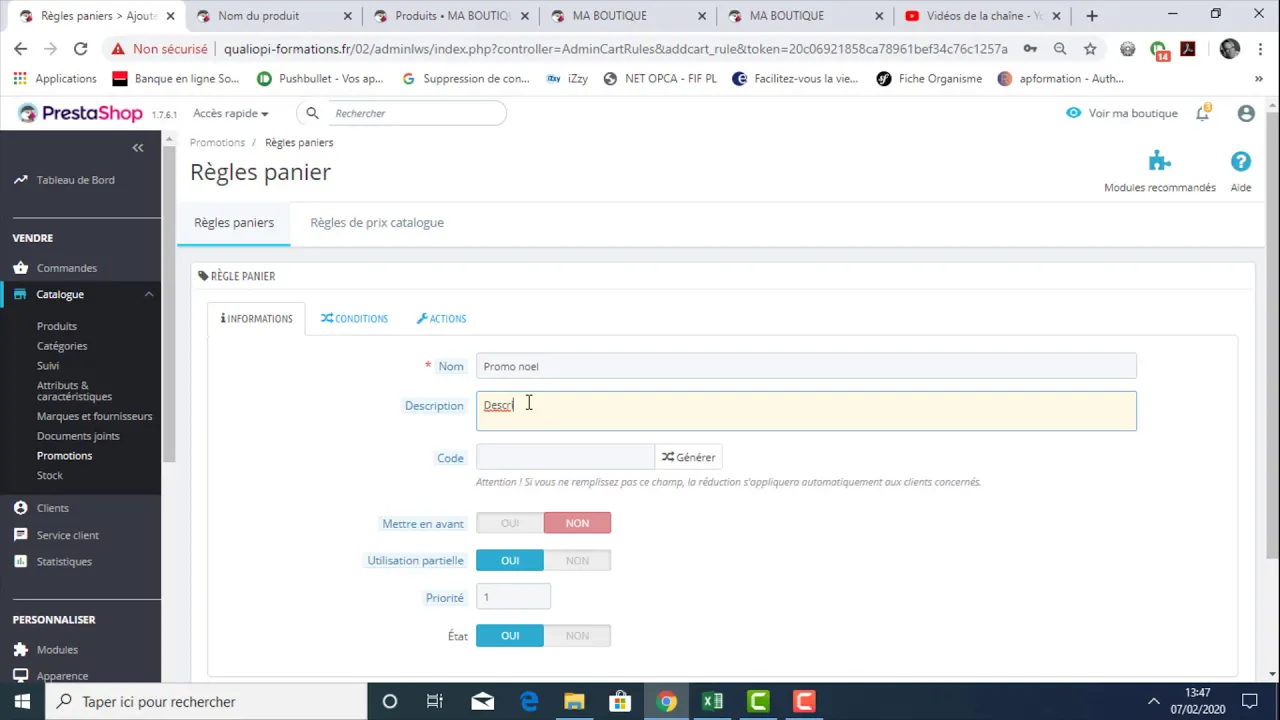Open Catégories in Catalogue submenu
This screenshot has height=720, width=1280.
click(62, 346)
